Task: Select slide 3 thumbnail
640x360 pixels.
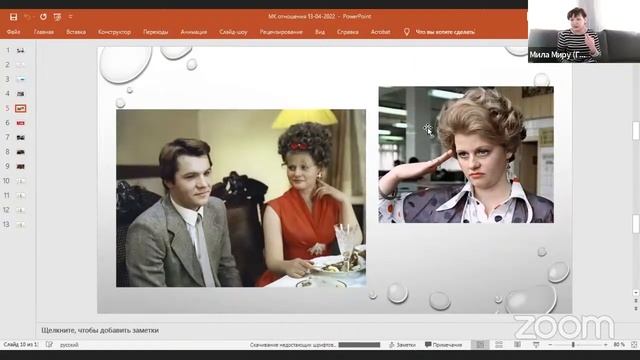Action: 20,79
